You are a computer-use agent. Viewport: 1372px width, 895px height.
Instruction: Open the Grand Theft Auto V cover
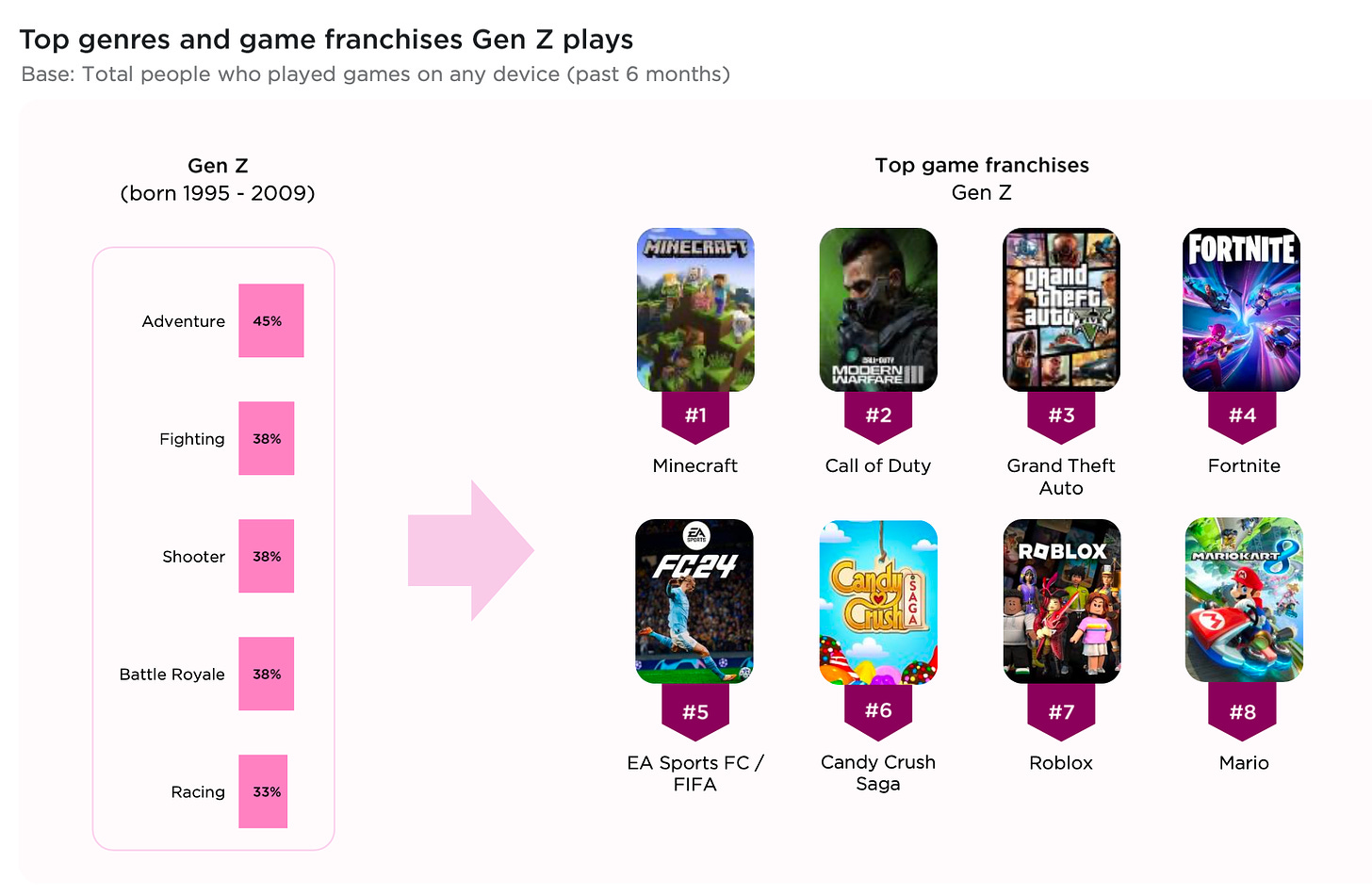pyautogui.click(x=1061, y=310)
